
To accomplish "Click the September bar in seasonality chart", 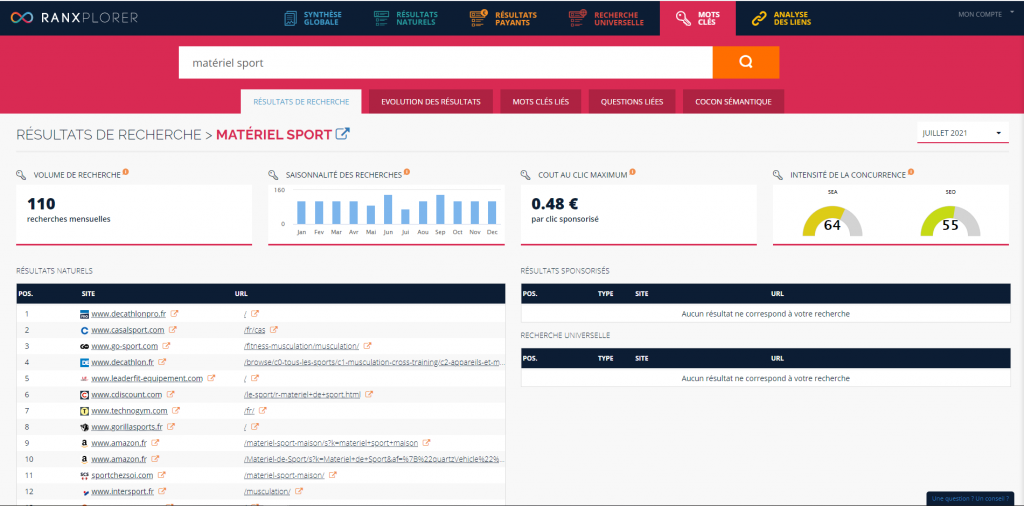I will coord(440,210).
